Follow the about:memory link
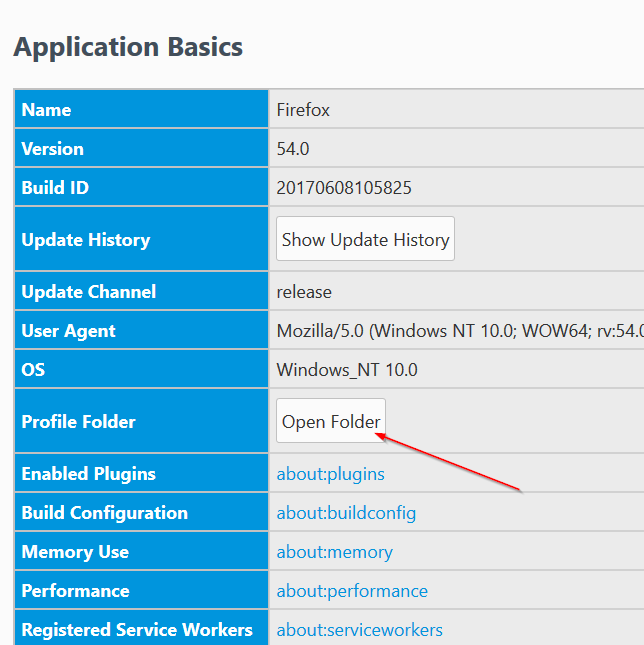Image resolution: width=644 pixels, height=645 pixels. click(334, 552)
